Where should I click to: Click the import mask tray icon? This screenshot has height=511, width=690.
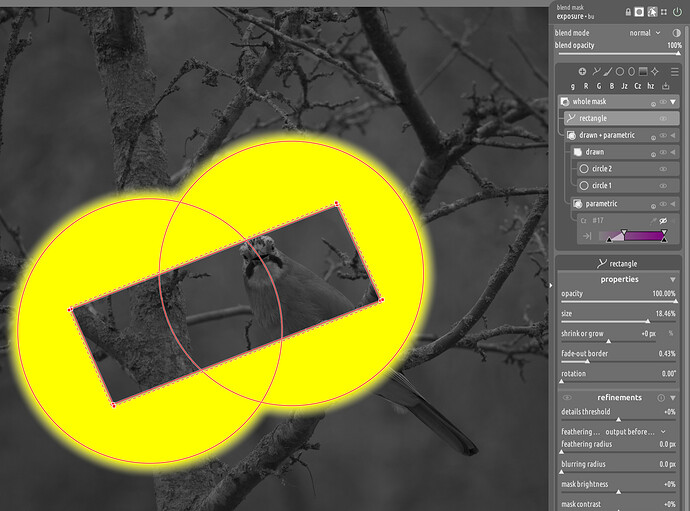click(x=666, y=86)
